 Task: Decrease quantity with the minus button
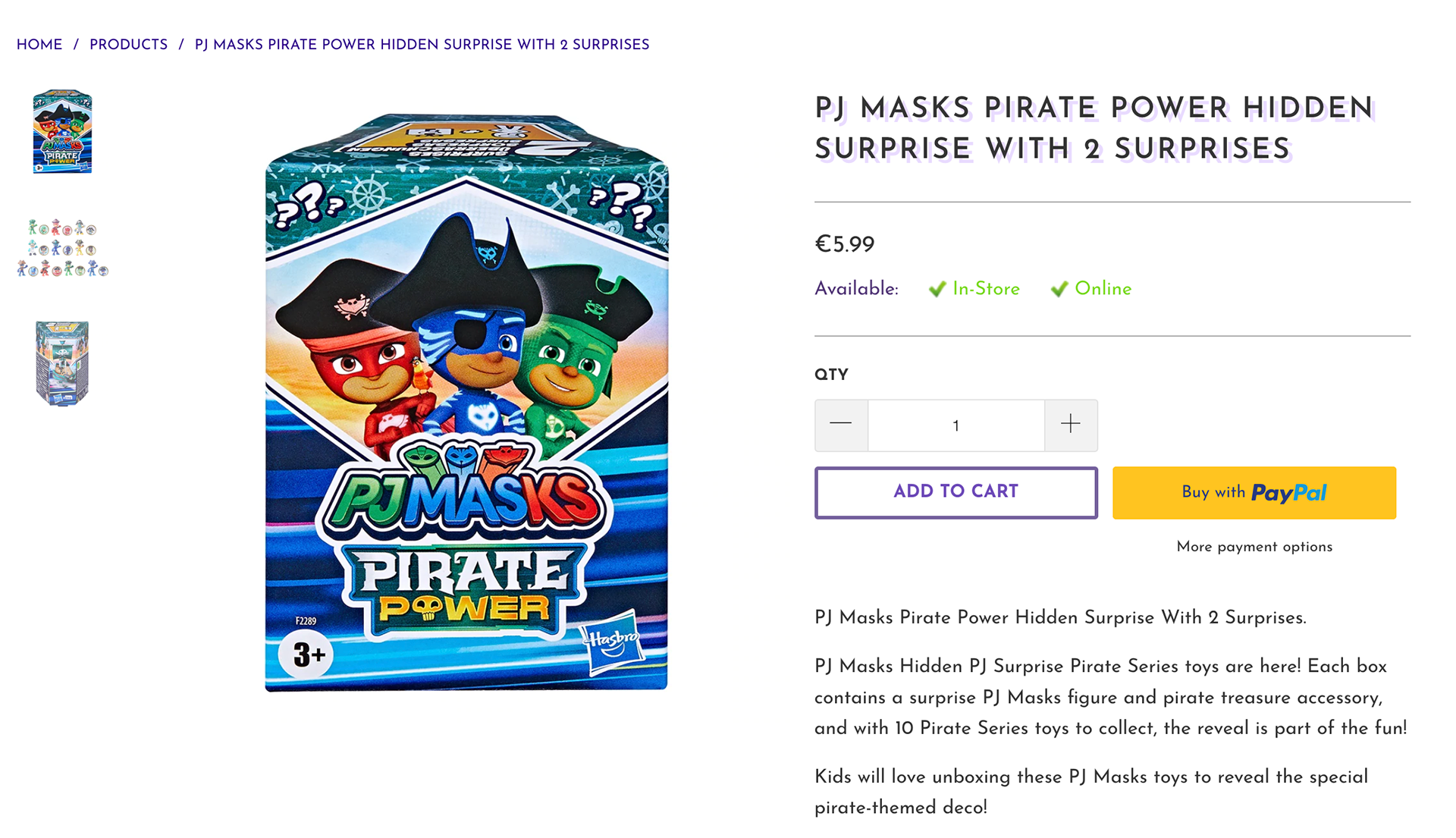tap(841, 425)
